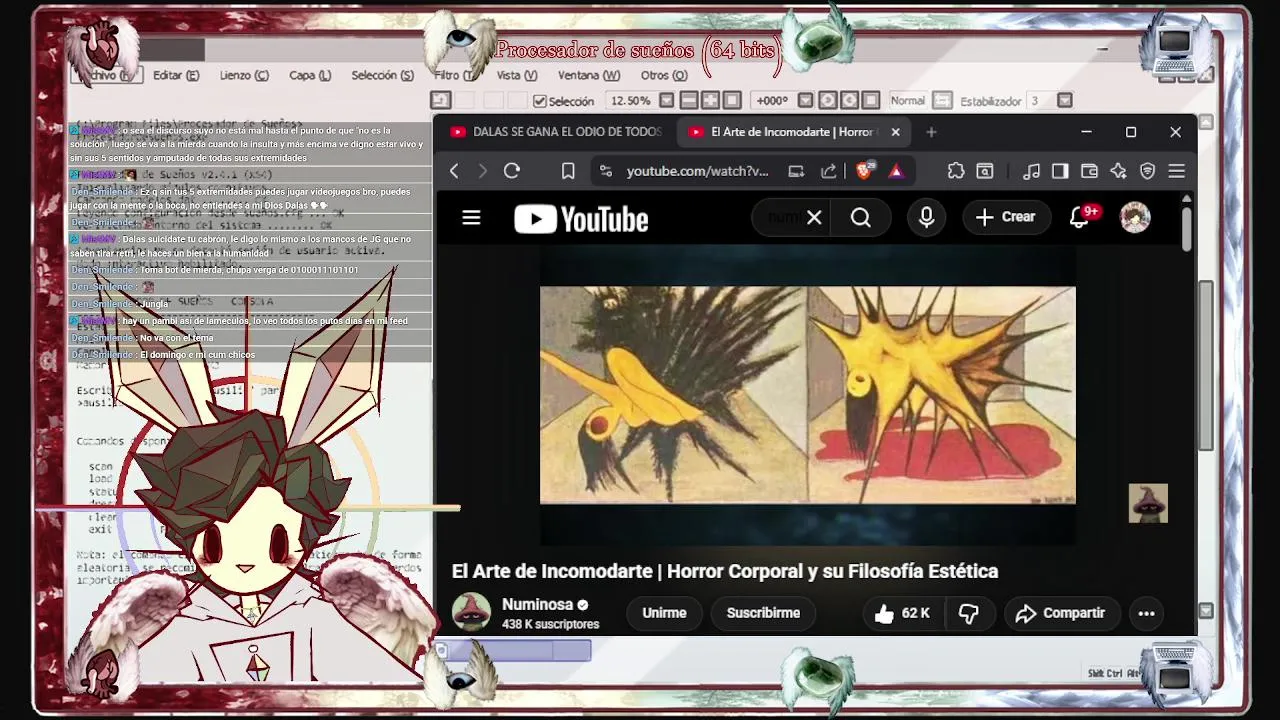The height and width of the screenshot is (720, 1280).
Task: Click the youtube.com address bar URL
Action: 697,171
